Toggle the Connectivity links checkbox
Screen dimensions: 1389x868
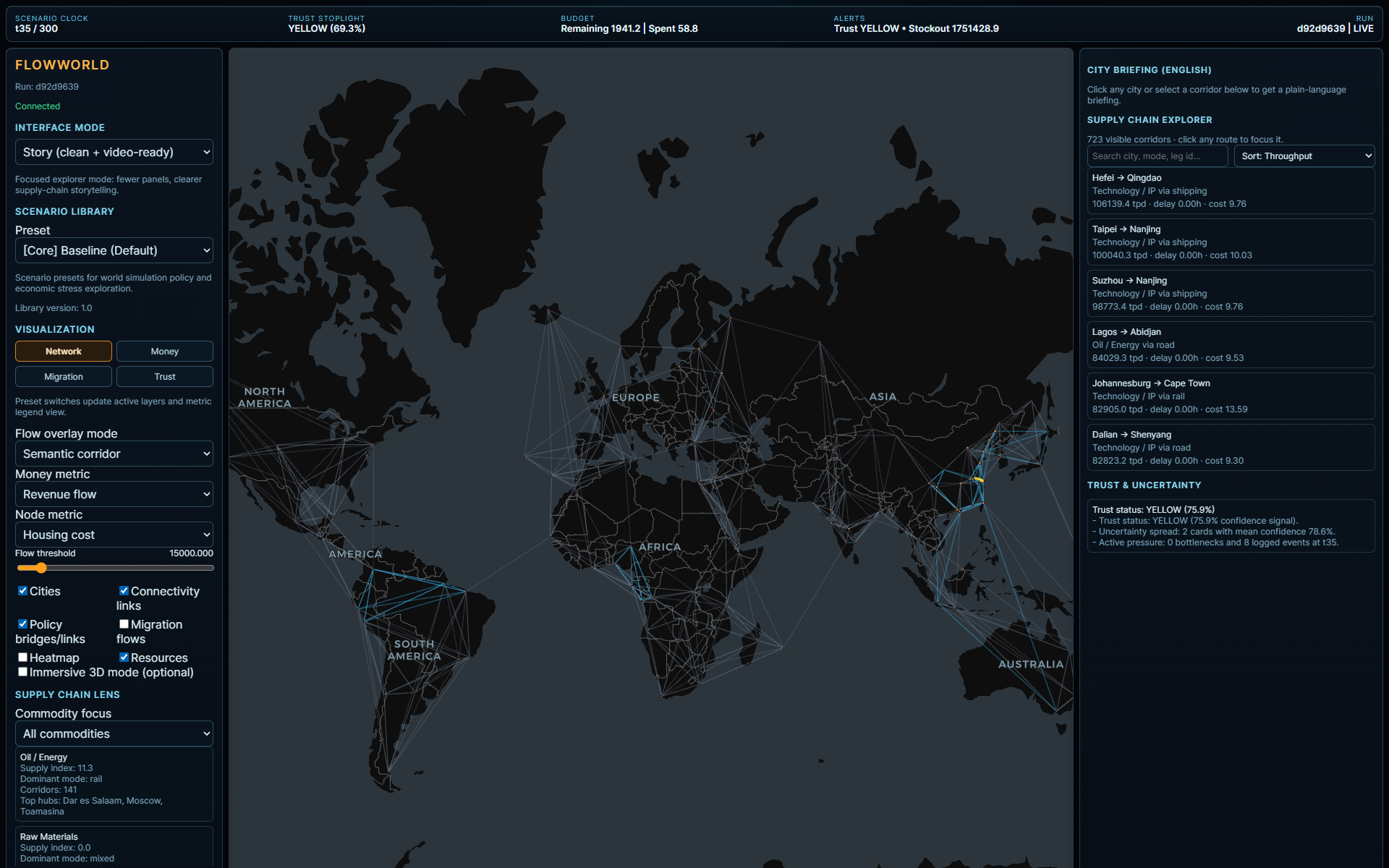click(x=124, y=591)
